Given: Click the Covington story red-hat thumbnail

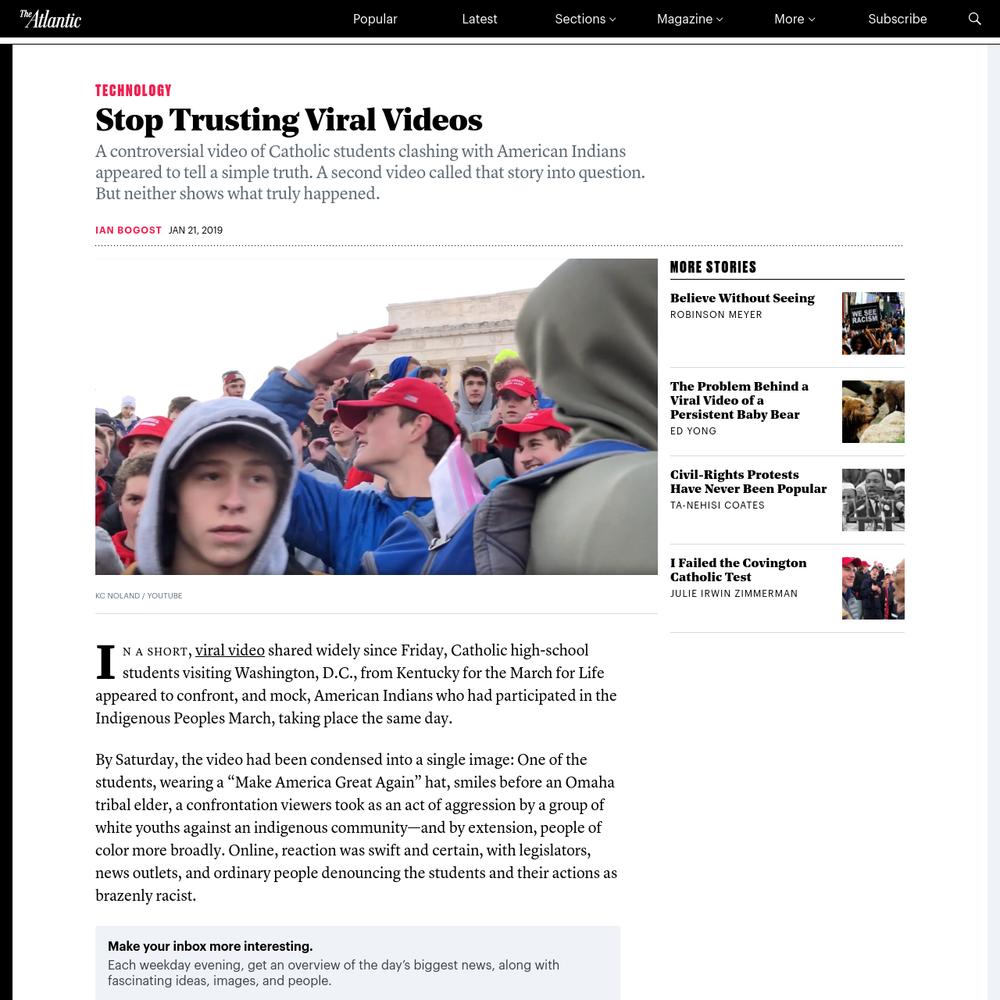Looking at the screenshot, I should [873, 588].
